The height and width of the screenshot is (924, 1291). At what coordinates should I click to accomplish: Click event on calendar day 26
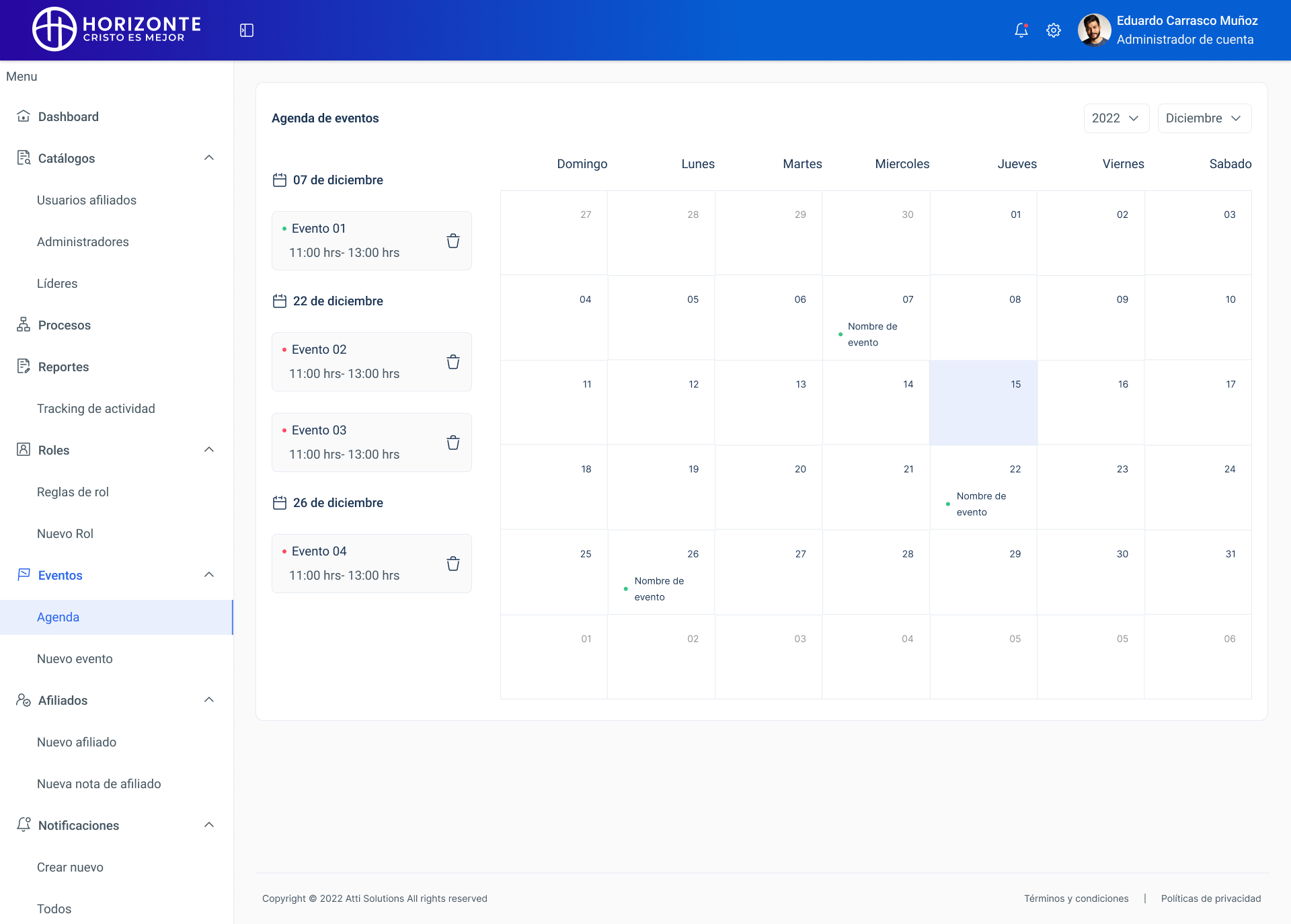tap(656, 588)
